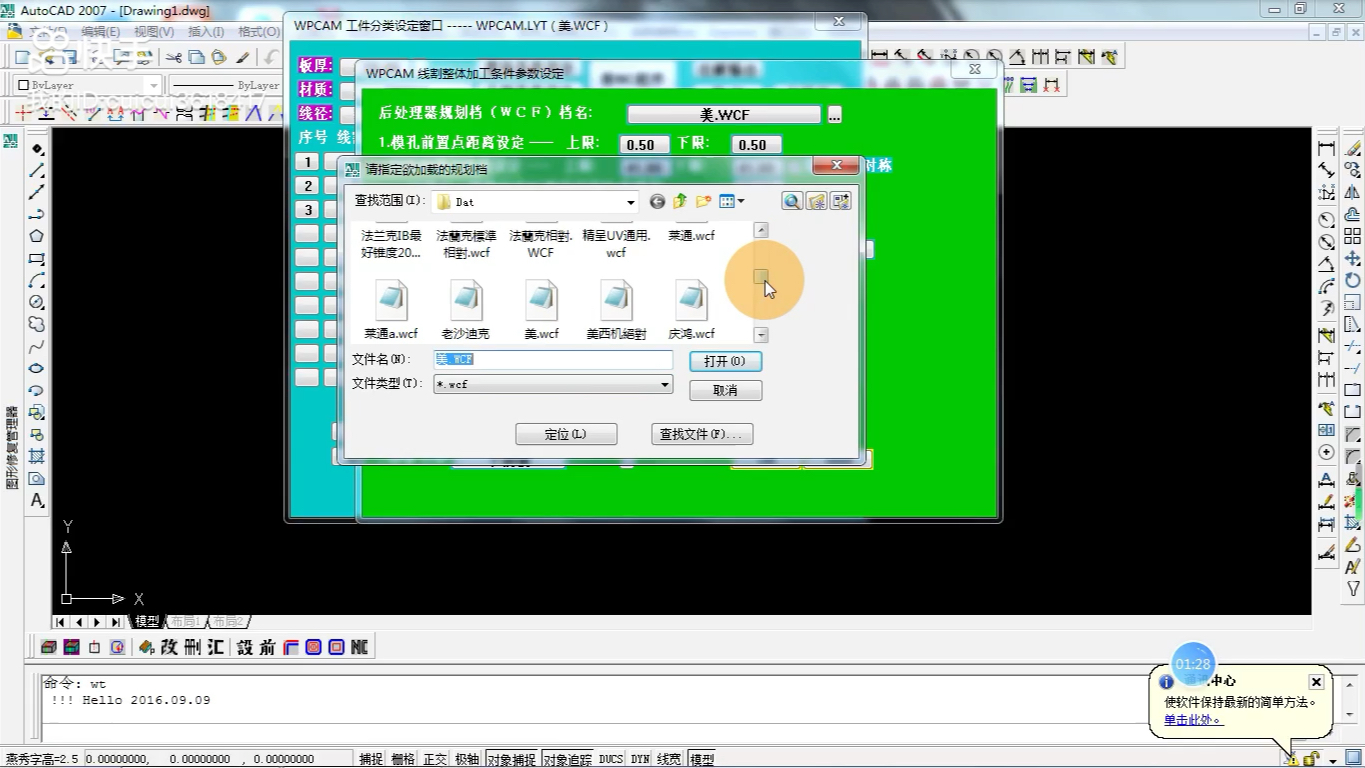1365x768 pixels.
Task: Toggle 对象追踪 object tracking
Action: coord(567,760)
